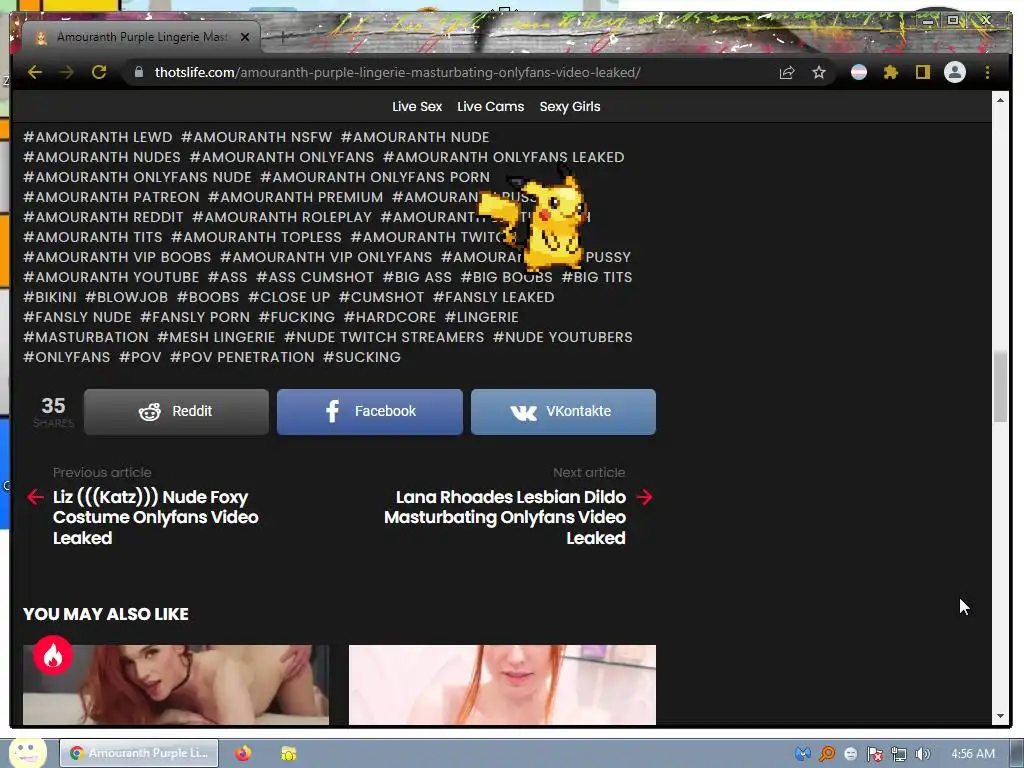Open the first You May Also Like thumbnail
Screen dimensions: 1024x768
(176, 684)
